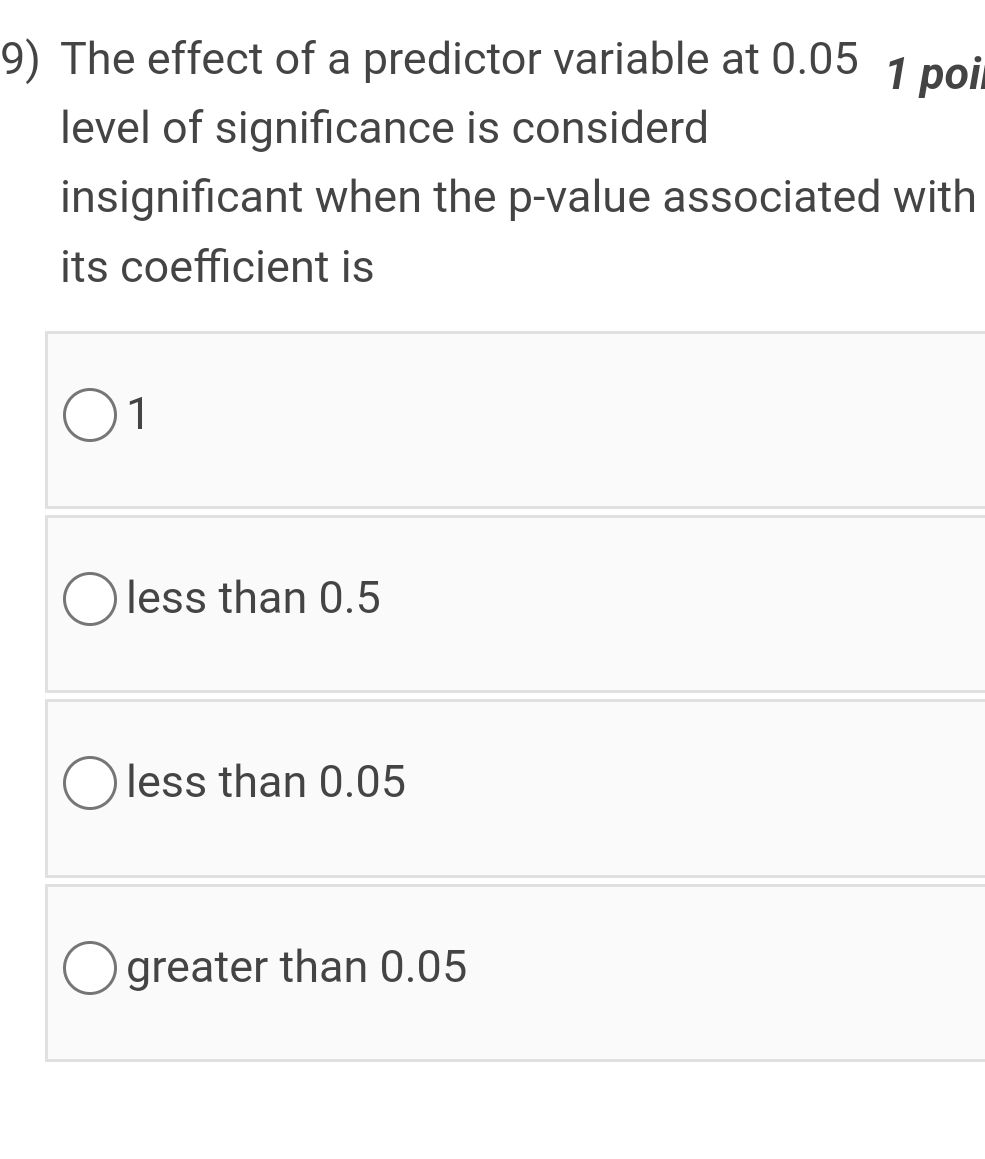Click the question number "9)"
The image size is (985, 1159).
15,58
